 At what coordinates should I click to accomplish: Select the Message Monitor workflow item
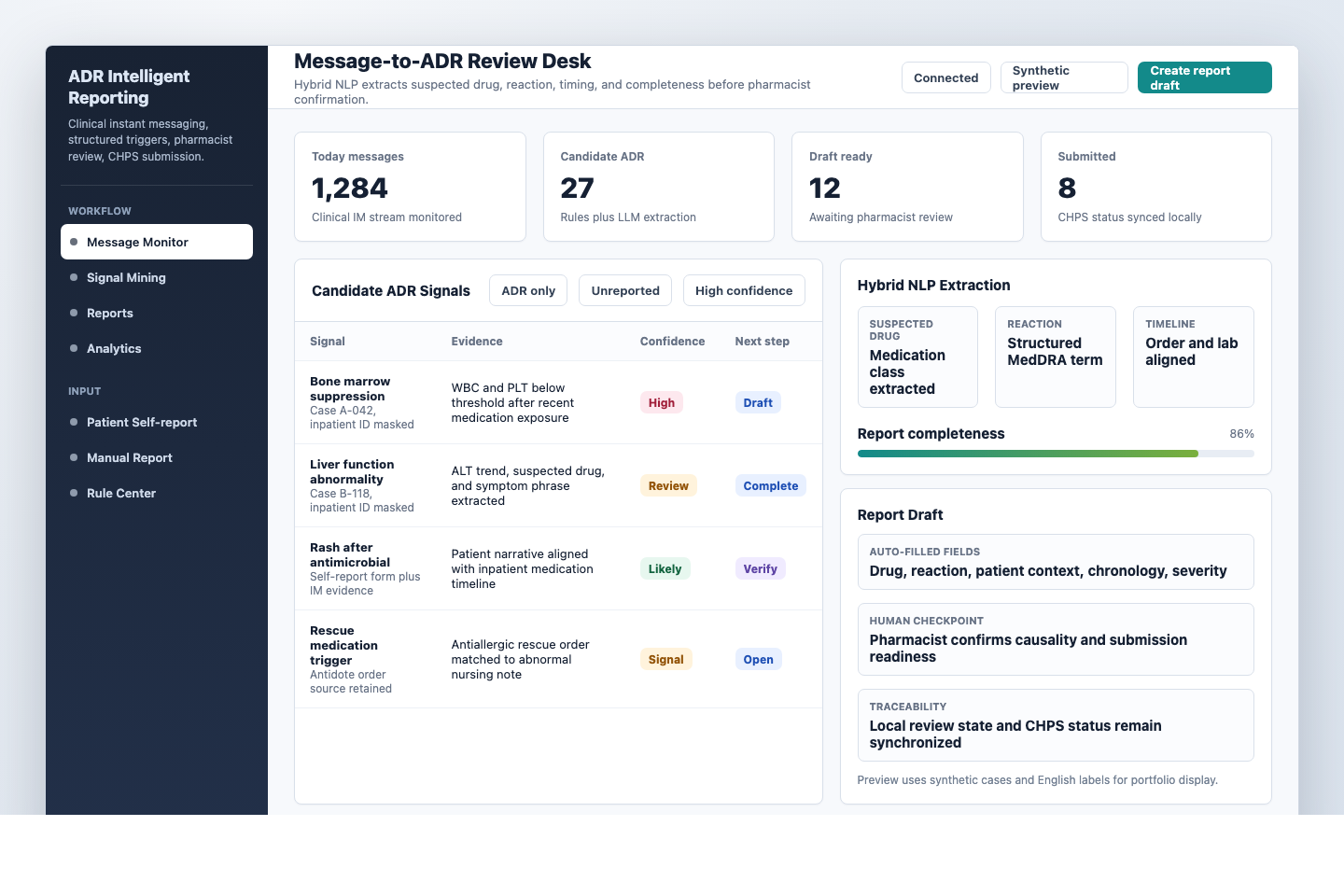point(156,242)
